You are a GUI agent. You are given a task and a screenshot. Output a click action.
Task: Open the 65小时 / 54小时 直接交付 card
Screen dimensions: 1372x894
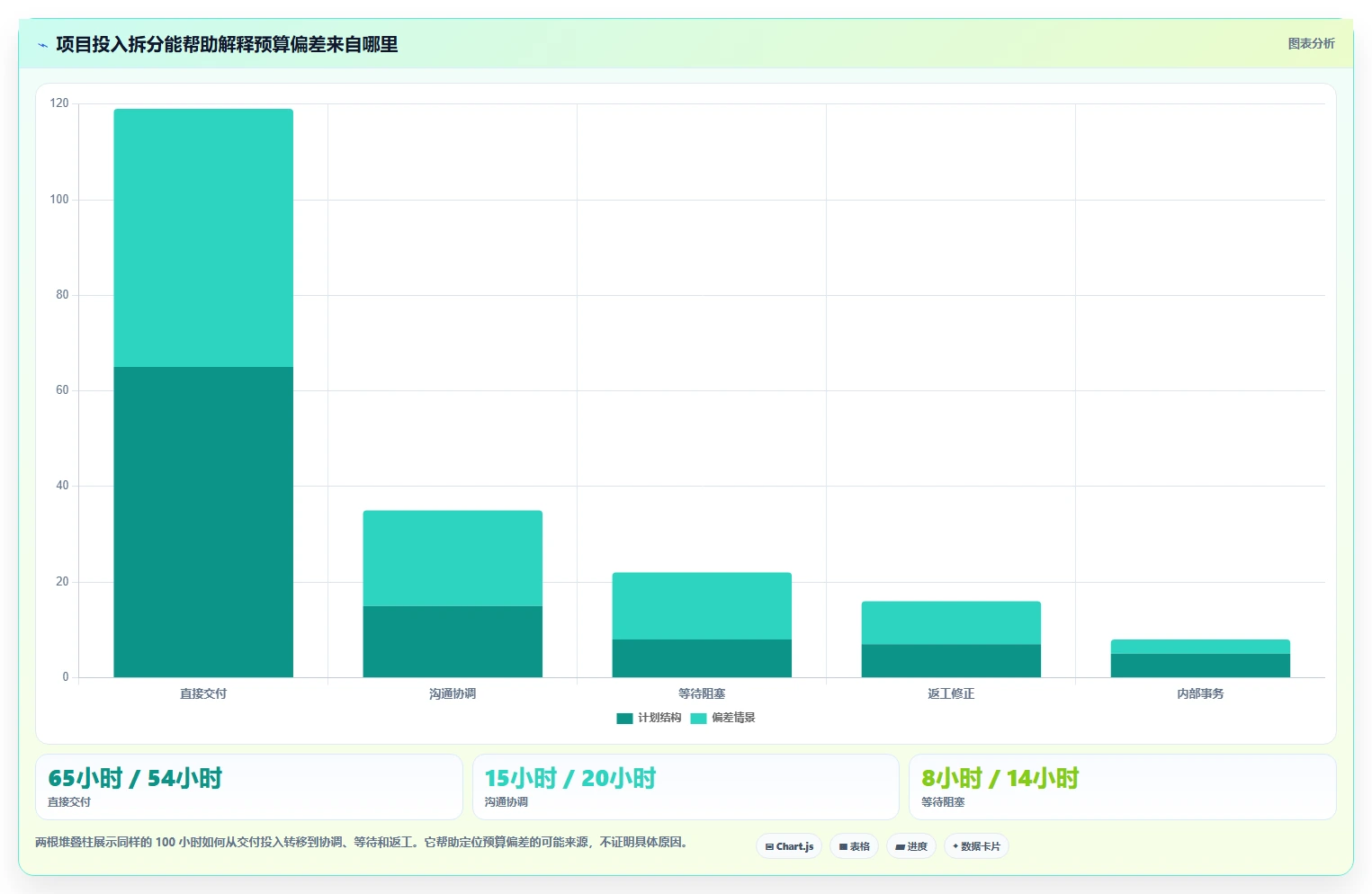point(249,787)
